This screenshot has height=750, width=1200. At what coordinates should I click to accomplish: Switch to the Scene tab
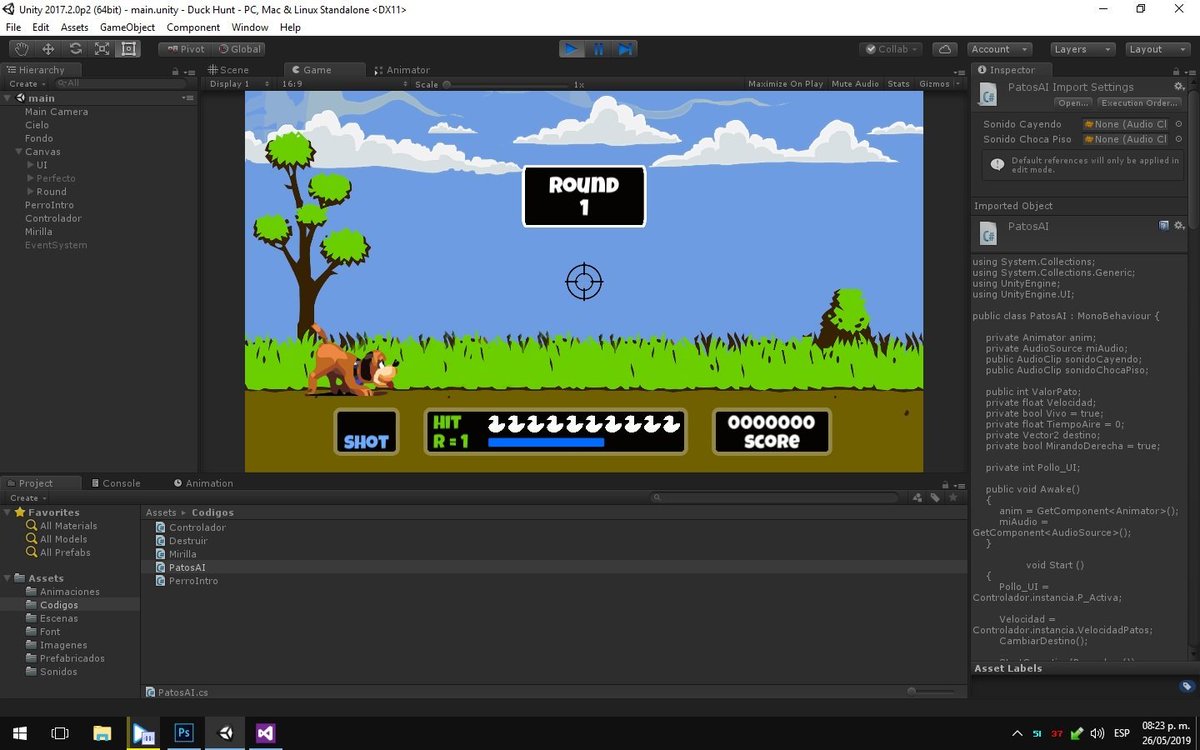pyautogui.click(x=228, y=70)
